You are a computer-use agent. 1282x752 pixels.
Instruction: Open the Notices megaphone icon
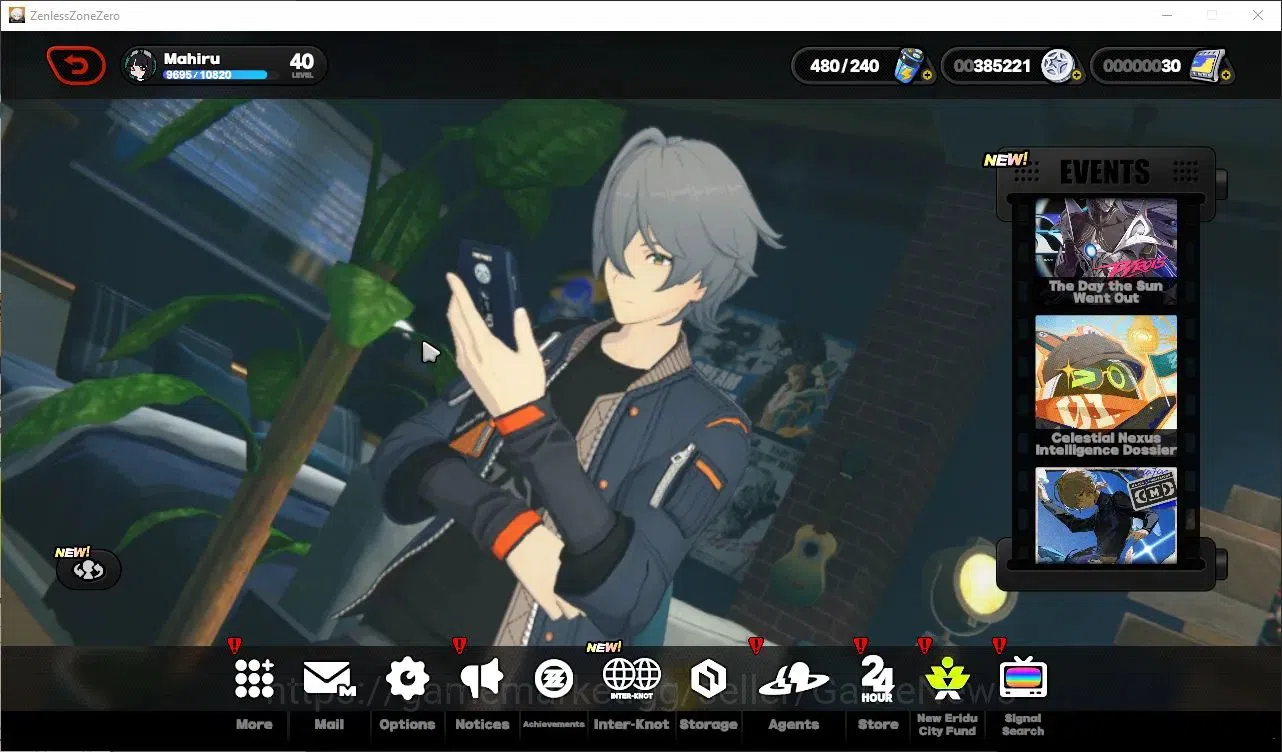(481, 678)
